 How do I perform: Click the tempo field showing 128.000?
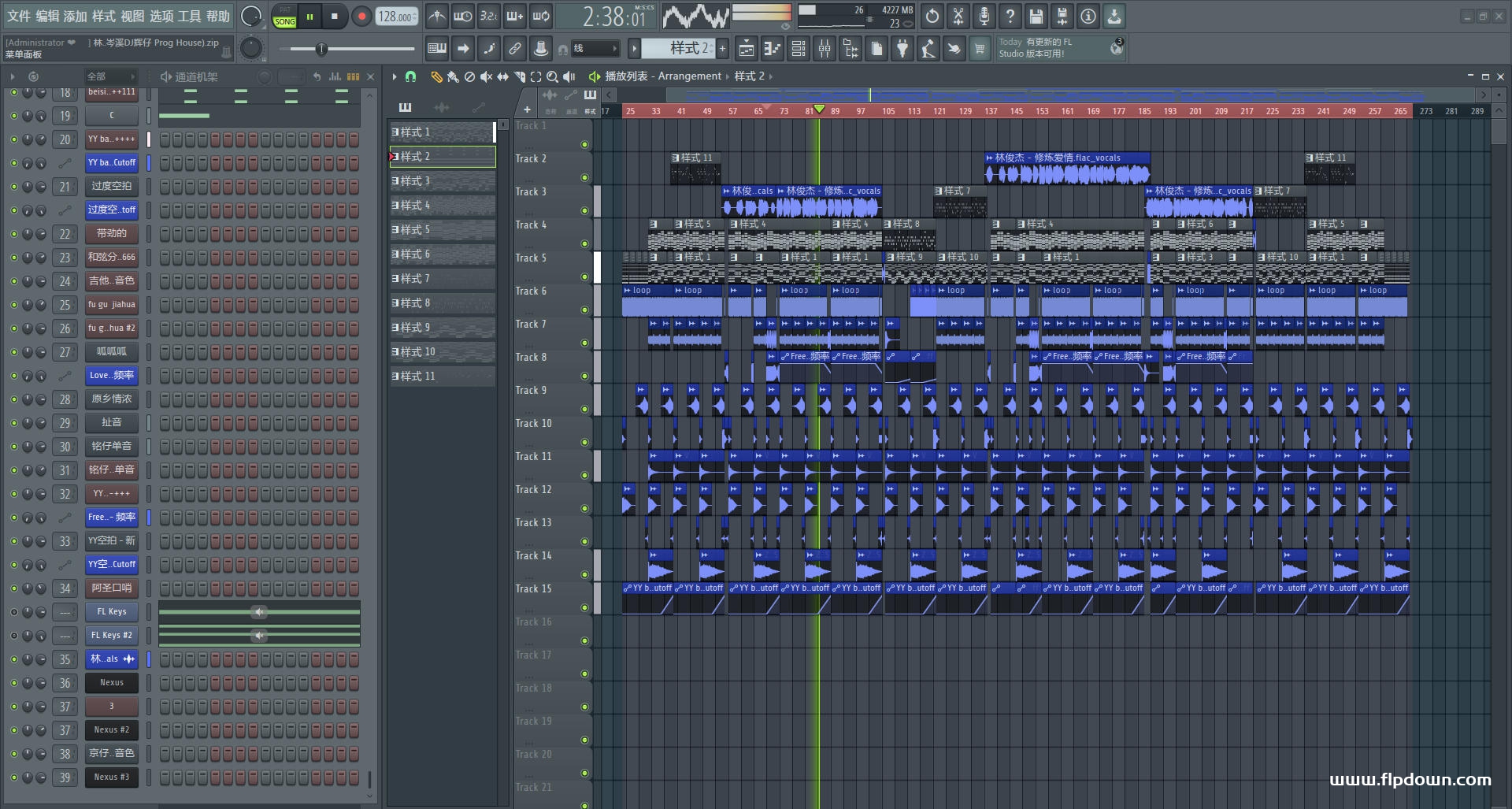[396, 17]
